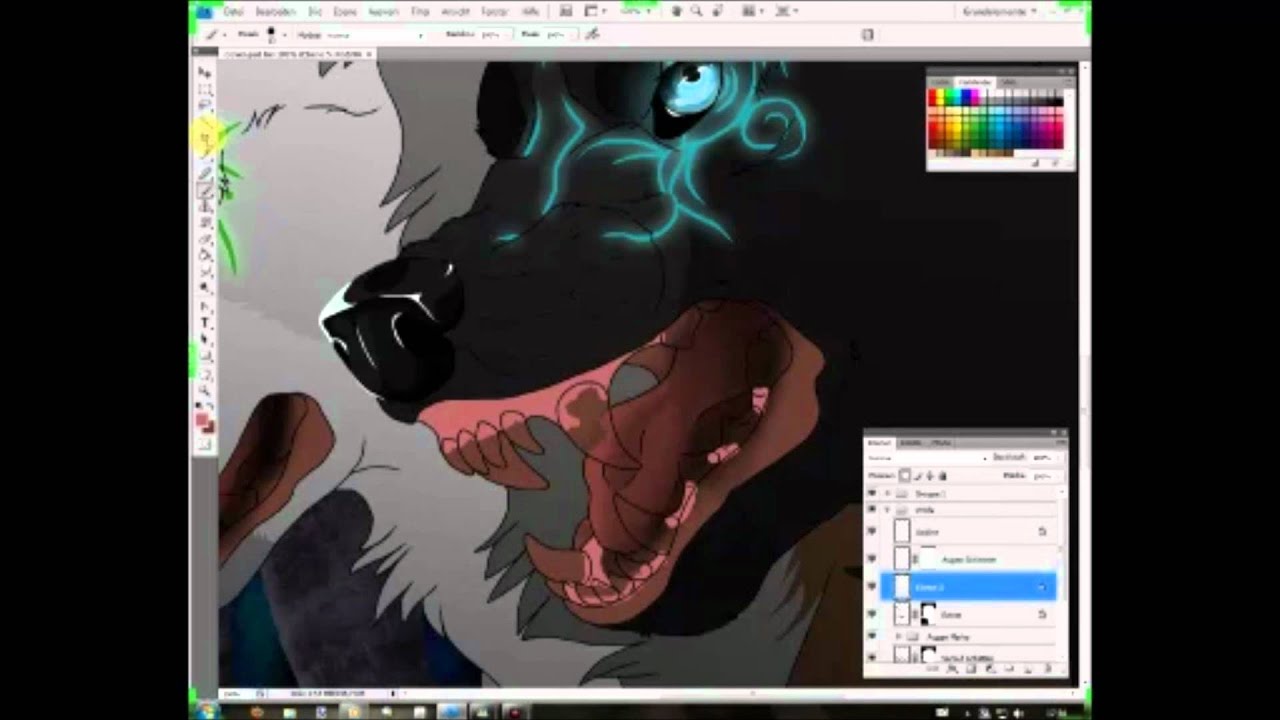The width and height of the screenshot is (1280, 720).
Task: Select the Move tool
Action: pos(205,72)
